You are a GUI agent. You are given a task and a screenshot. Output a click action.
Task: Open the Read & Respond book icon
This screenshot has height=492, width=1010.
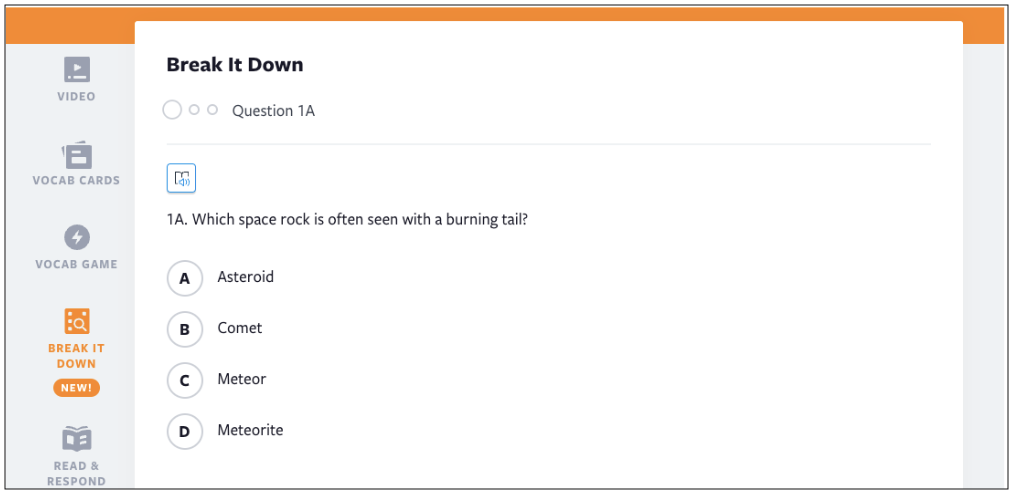coord(77,439)
